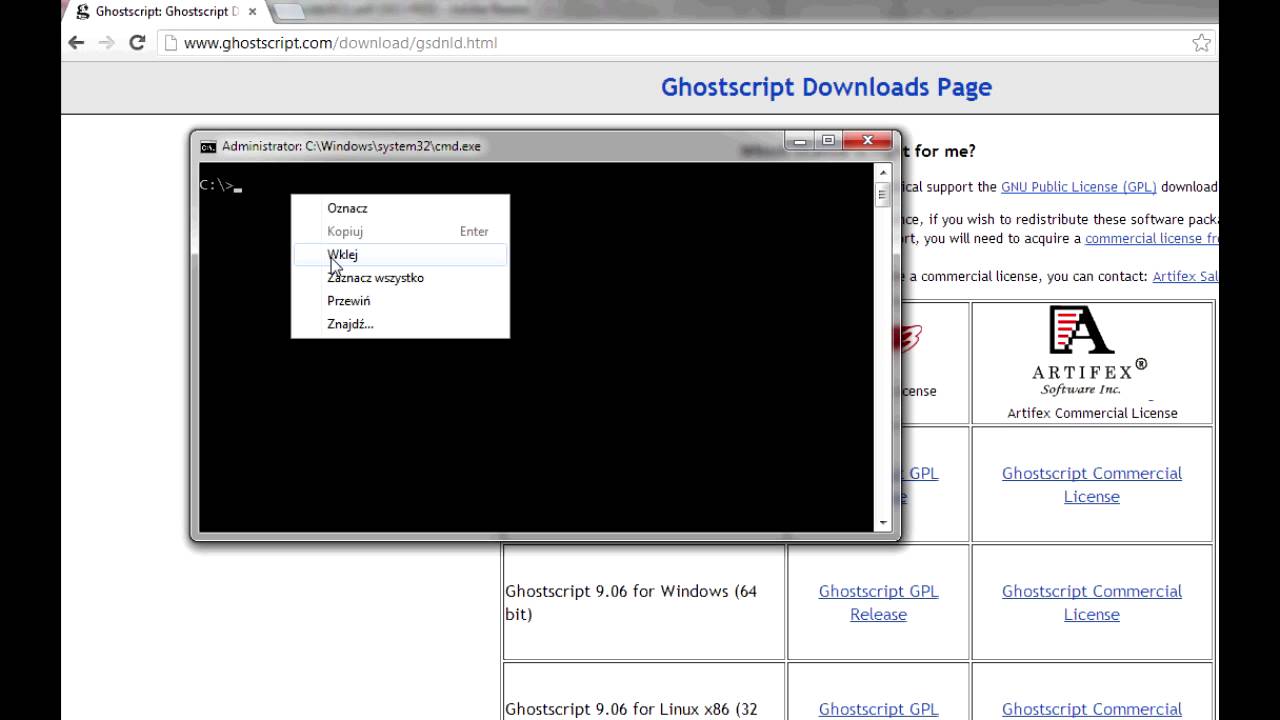Open the commercial license link in paragraph
Viewport: 1280px width, 720px height.
pos(1151,238)
